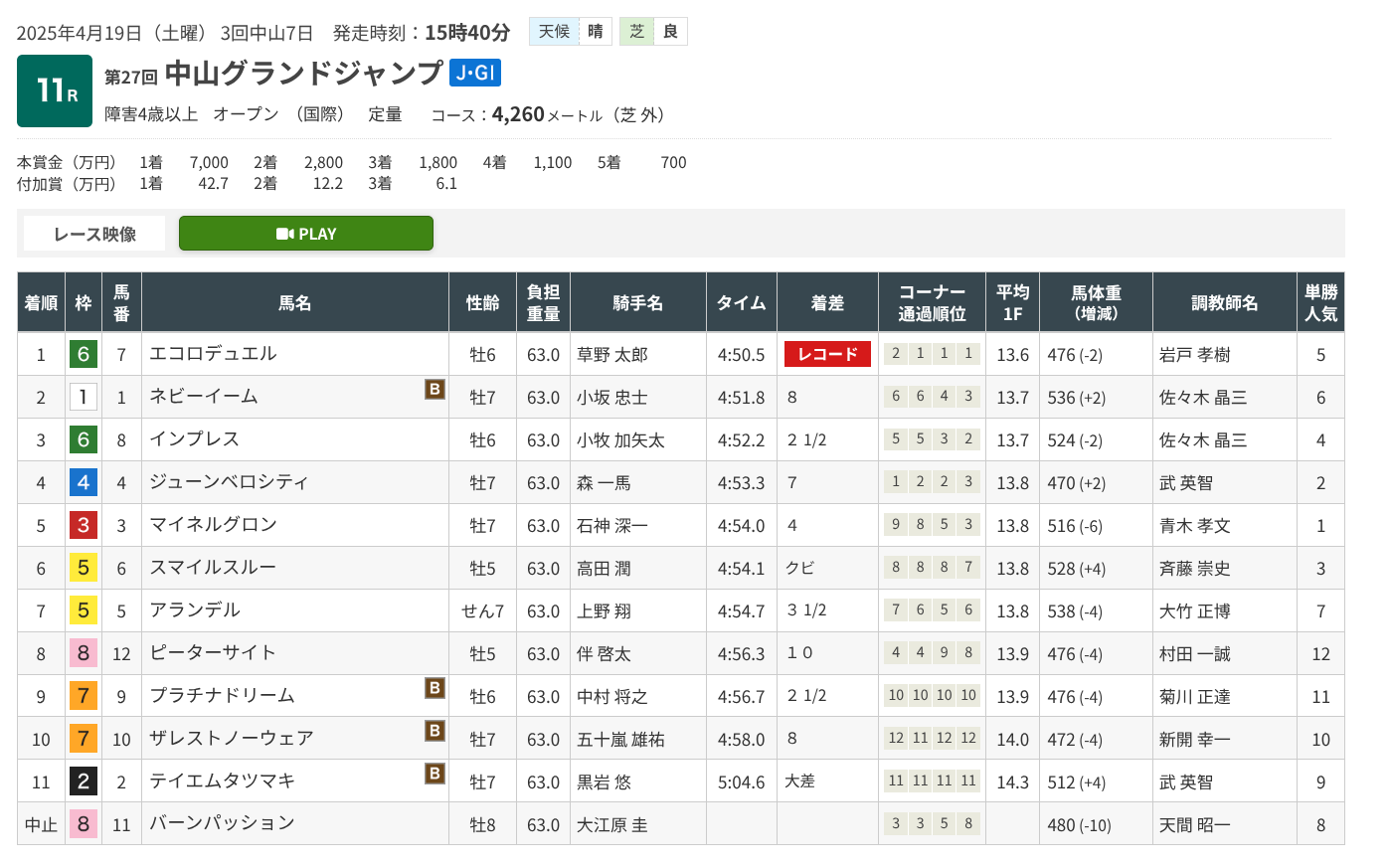Click the red frame 3 badge for マイネルグロン
1391x868 pixels.
[x=84, y=526]
